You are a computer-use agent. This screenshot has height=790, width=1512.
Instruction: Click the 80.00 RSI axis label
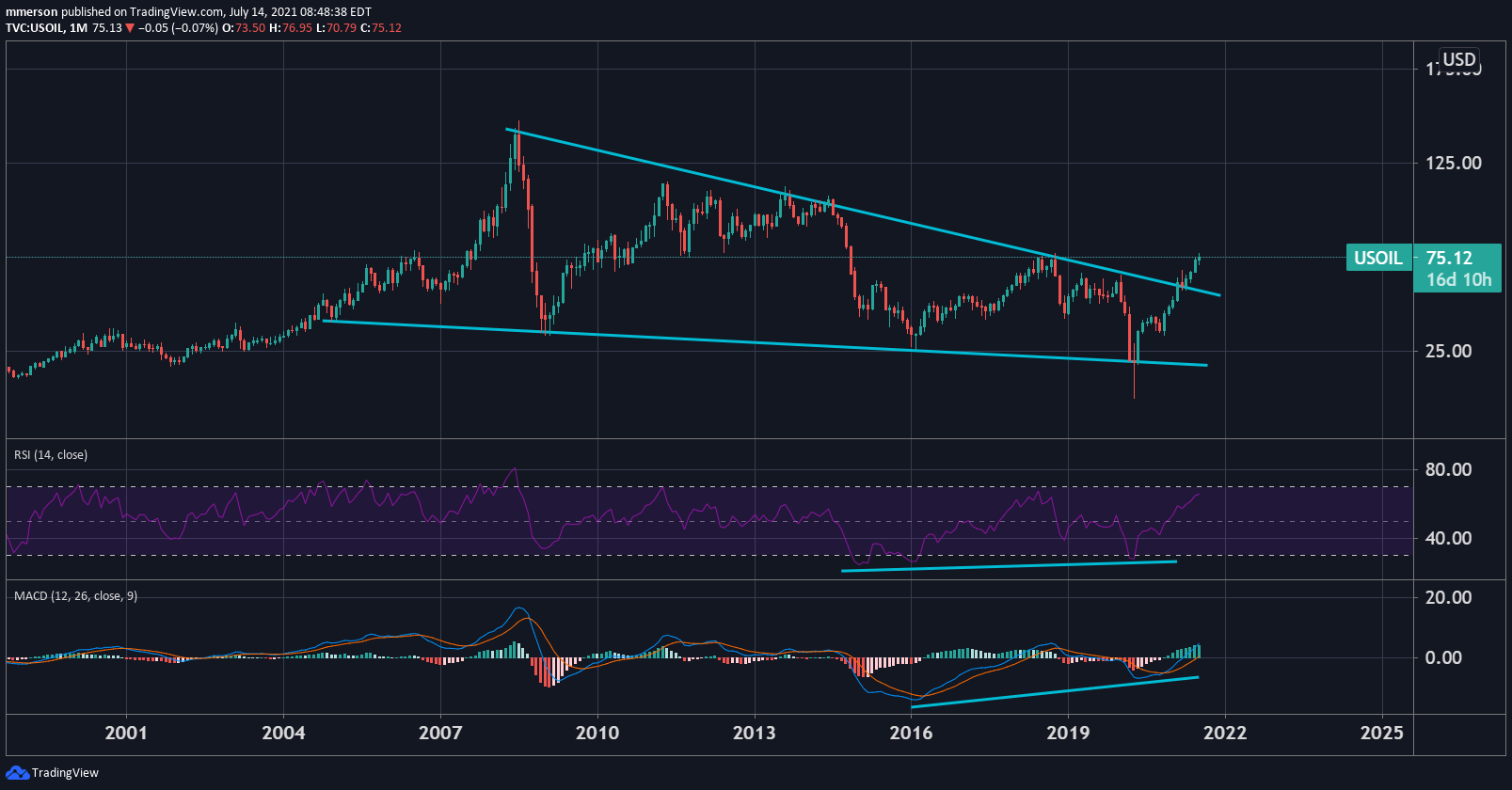coord(1448,469)
